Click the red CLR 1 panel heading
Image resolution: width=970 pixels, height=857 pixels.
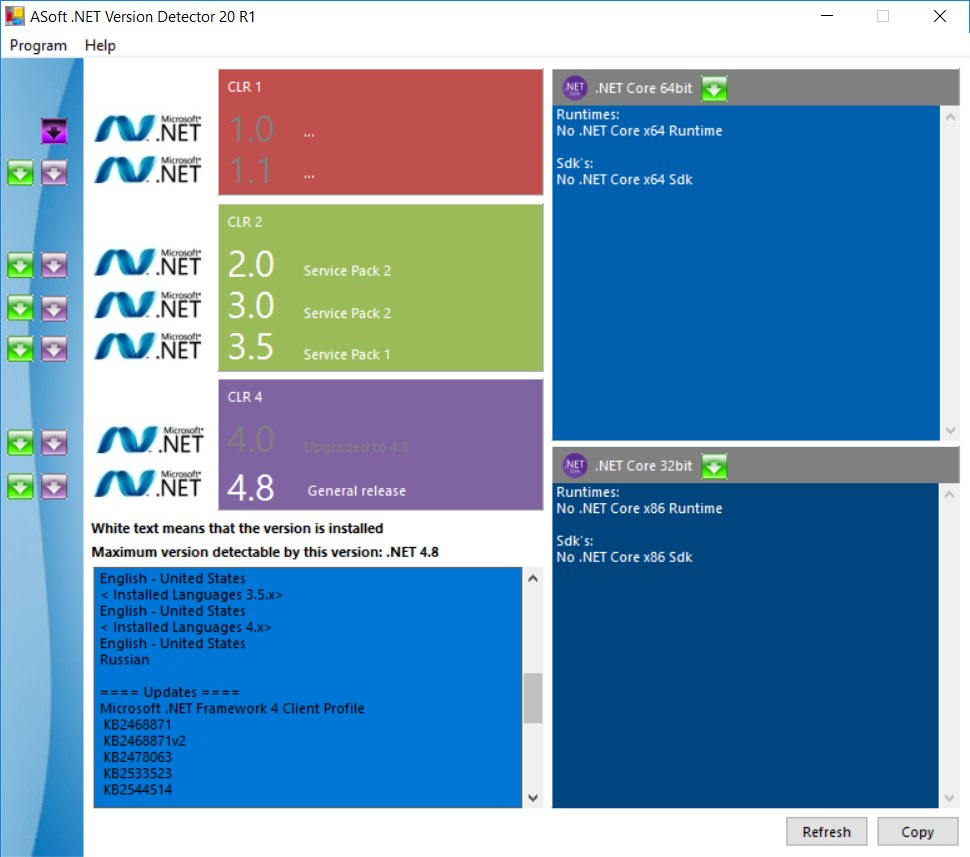tap(244, 87)
